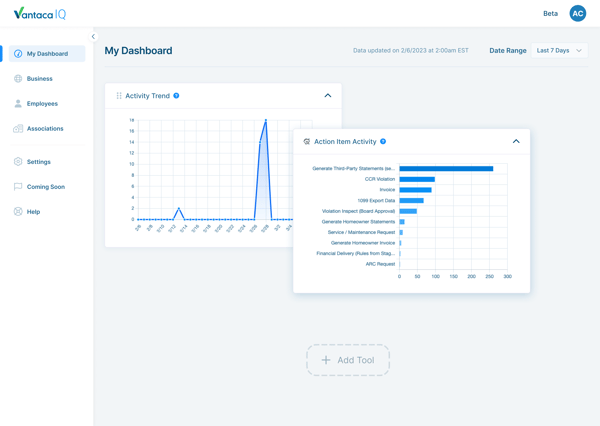Open the Help page
The image size is (600, 426).
coord(33,212)
